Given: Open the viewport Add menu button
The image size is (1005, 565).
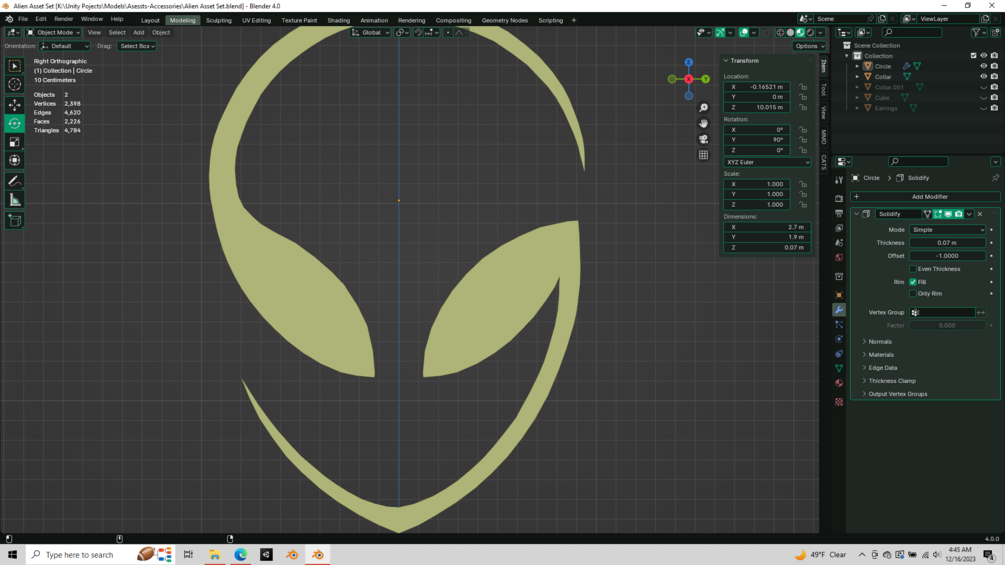Looking at the screenshot, I should 138,33.
